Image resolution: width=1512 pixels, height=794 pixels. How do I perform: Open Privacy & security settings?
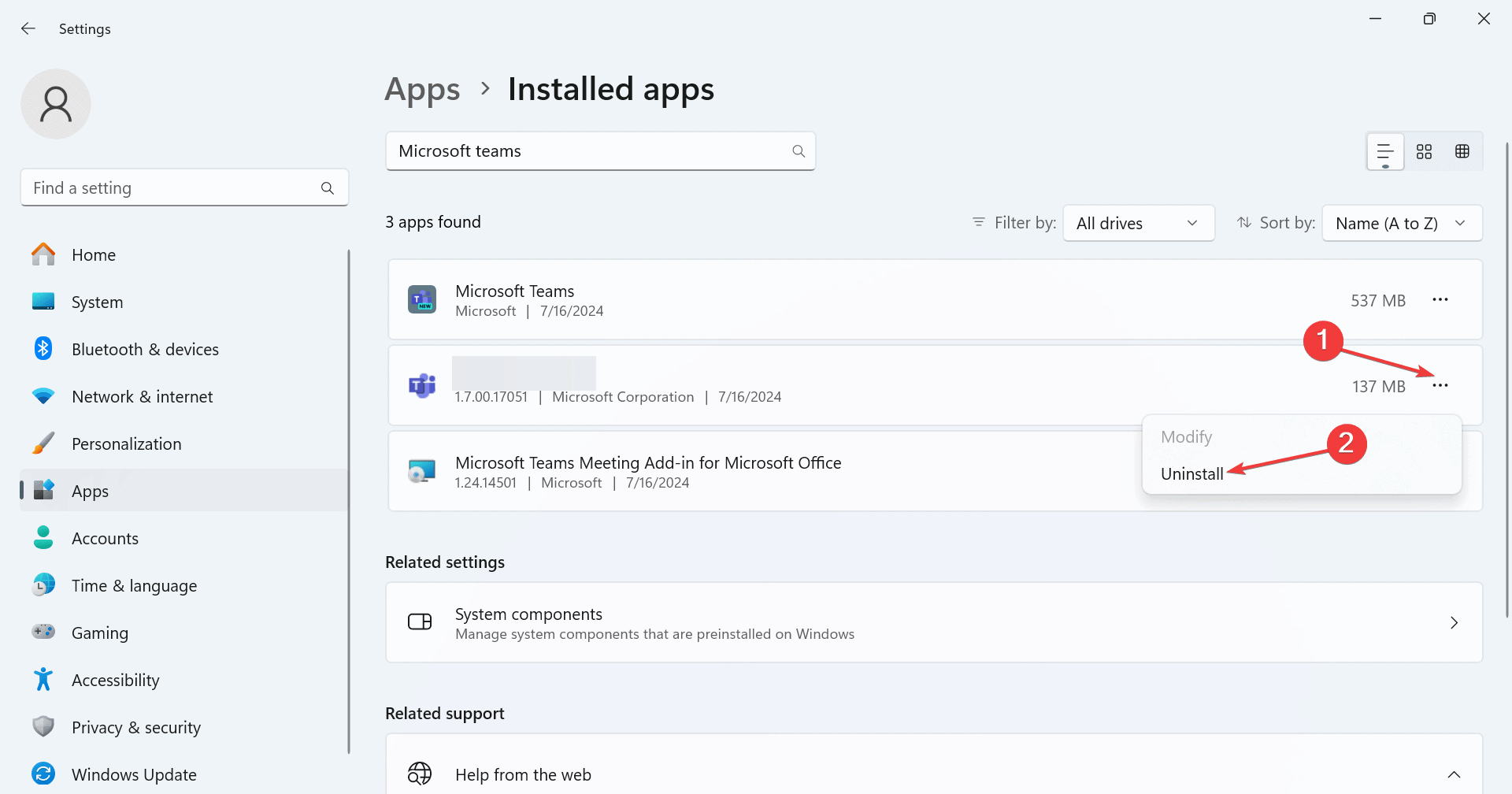[x=185, y=727]
